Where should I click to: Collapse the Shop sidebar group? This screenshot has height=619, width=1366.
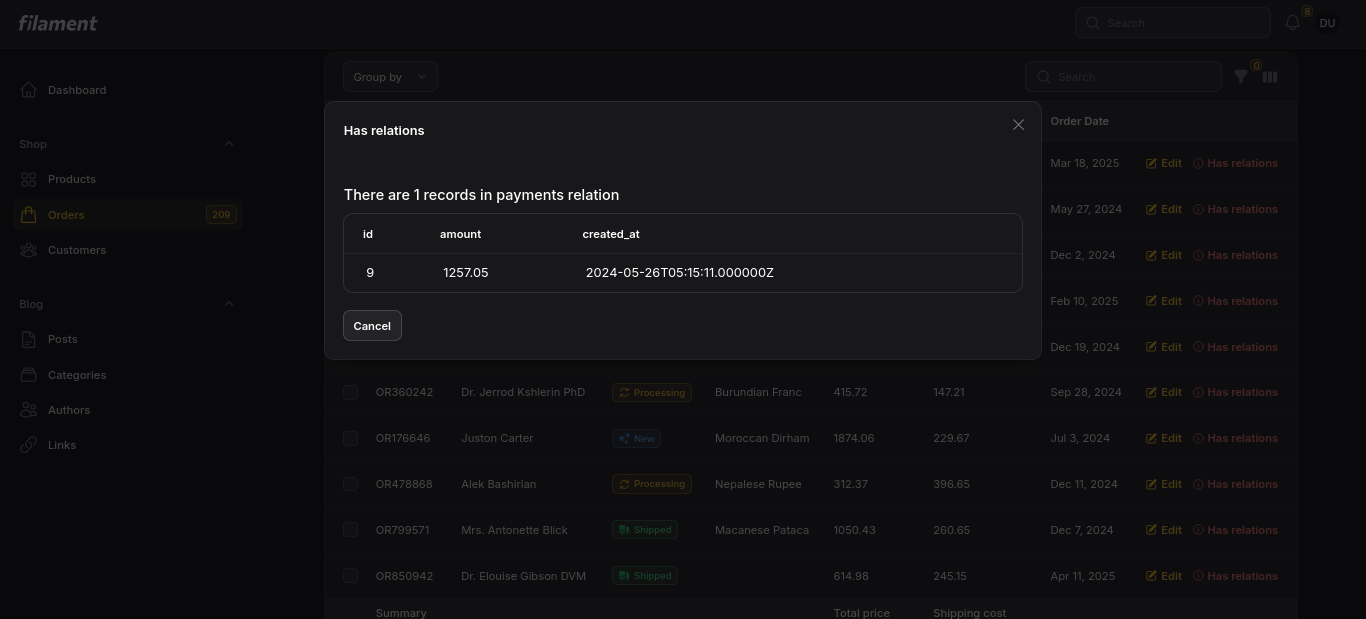229,144
